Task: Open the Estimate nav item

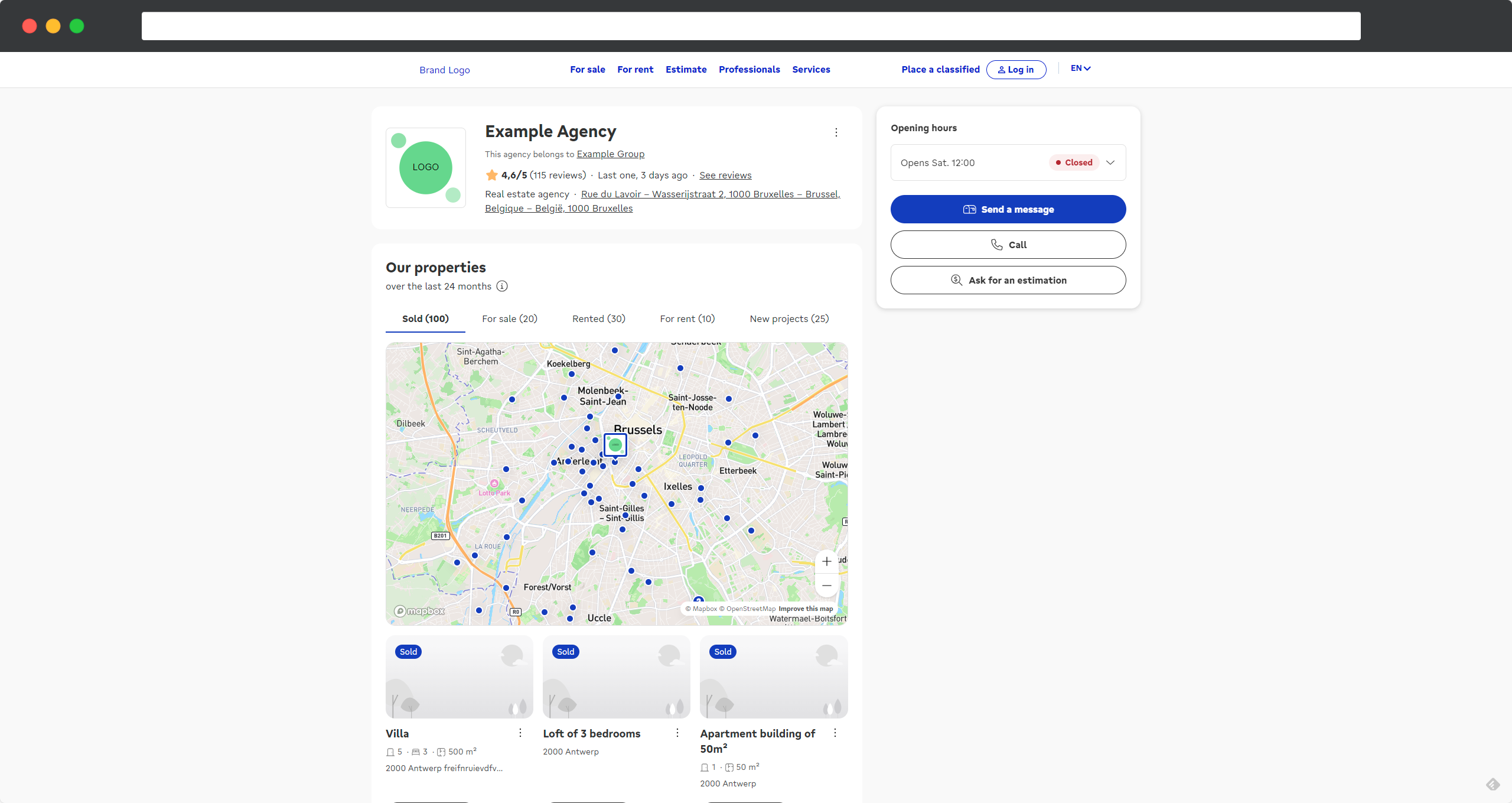Action: 686,69
